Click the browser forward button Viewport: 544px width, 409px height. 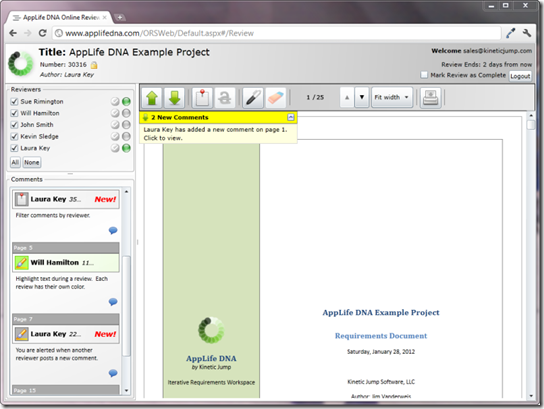point(28,33)
